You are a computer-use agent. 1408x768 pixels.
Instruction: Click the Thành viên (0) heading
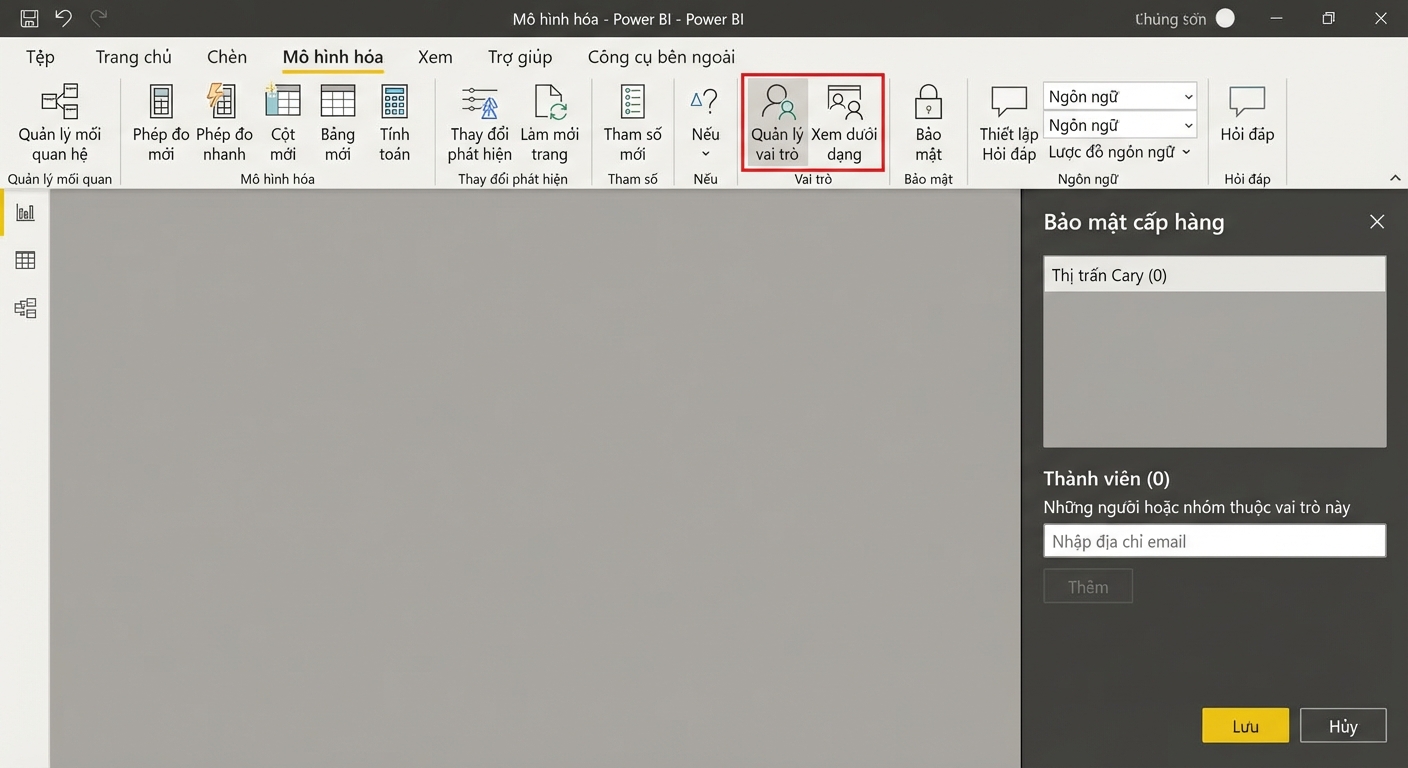click(1106, 478)
